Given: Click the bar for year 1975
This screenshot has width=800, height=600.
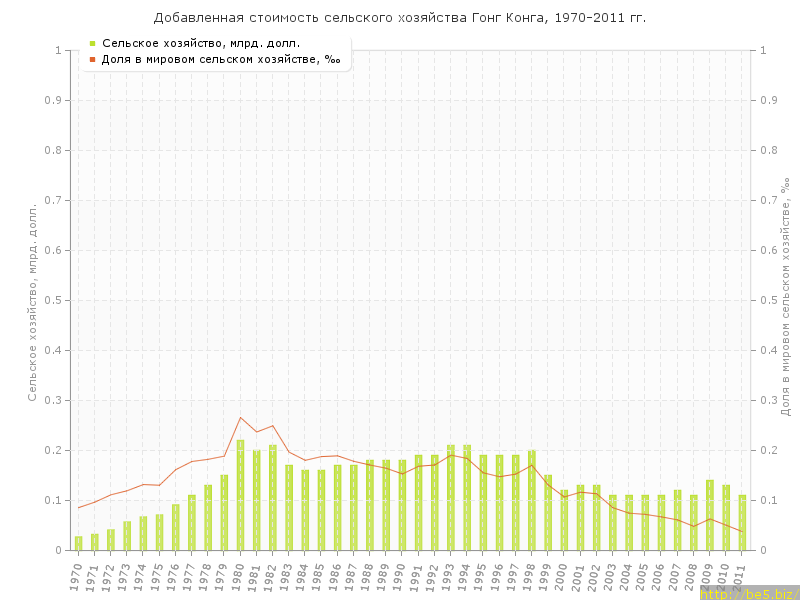Looking at the screenshot, I should pyautogui.click(x=159, y=532).
